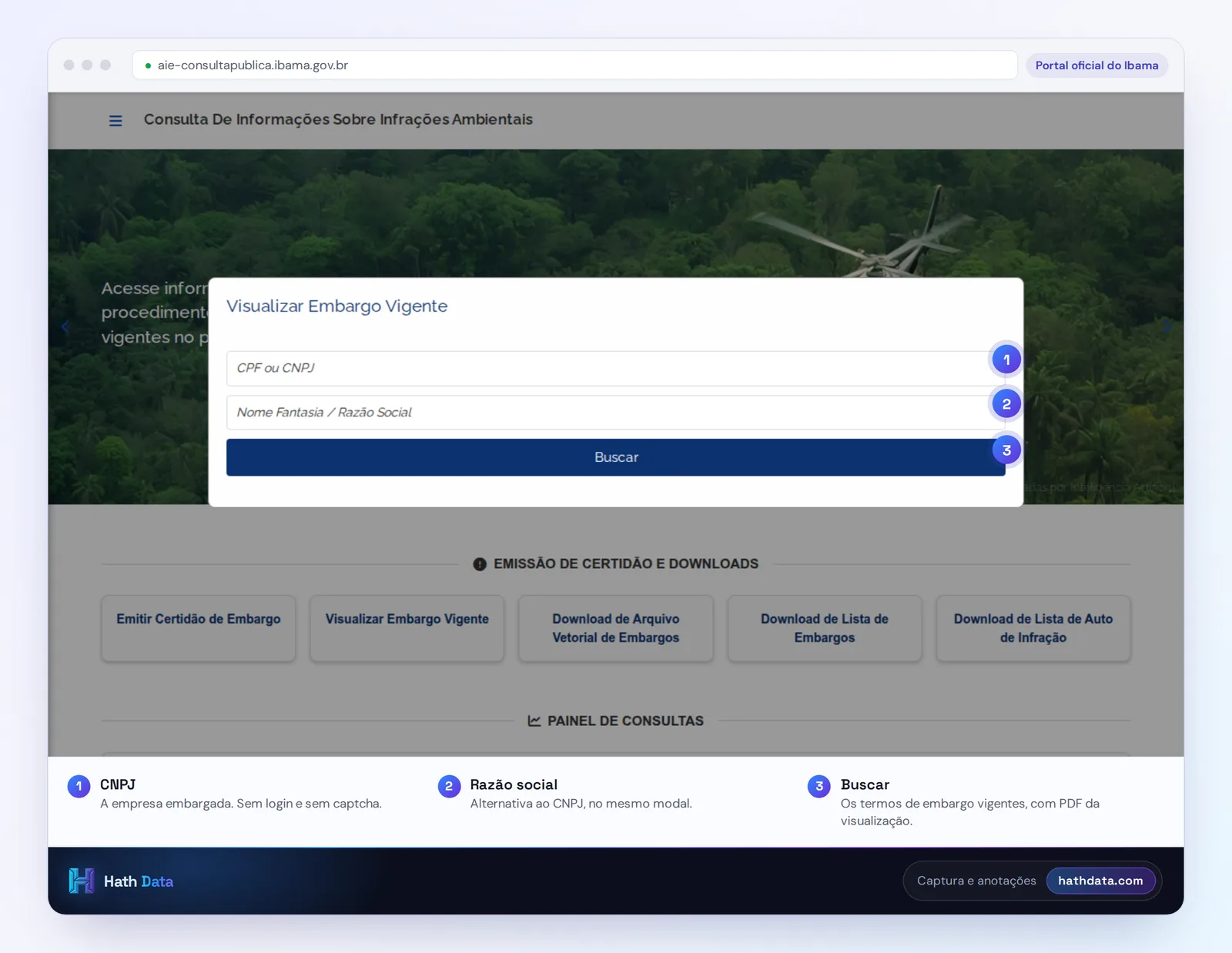1232x953 pixels.
Task: Click the CPF ou CNPJ input field
Action: tap(615, 368)
